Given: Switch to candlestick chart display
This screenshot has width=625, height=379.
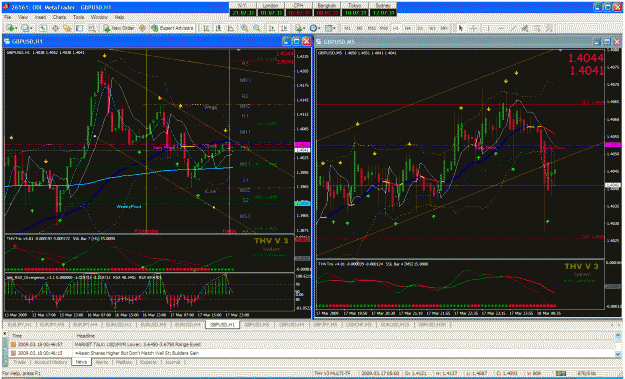Looking at the screenshot, I should (218, 28).
